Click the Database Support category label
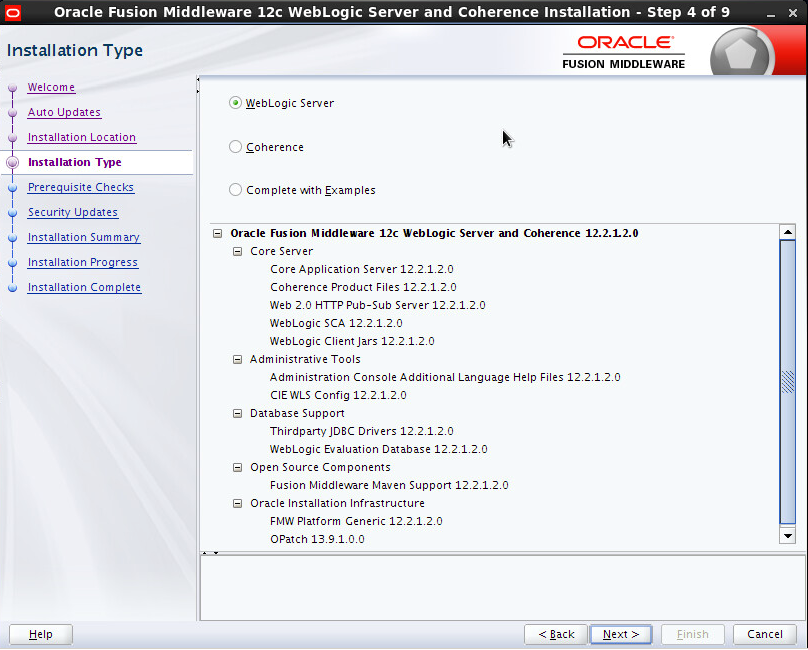Image resolution: width=808 pixels, height=650 pixels. 297,413
